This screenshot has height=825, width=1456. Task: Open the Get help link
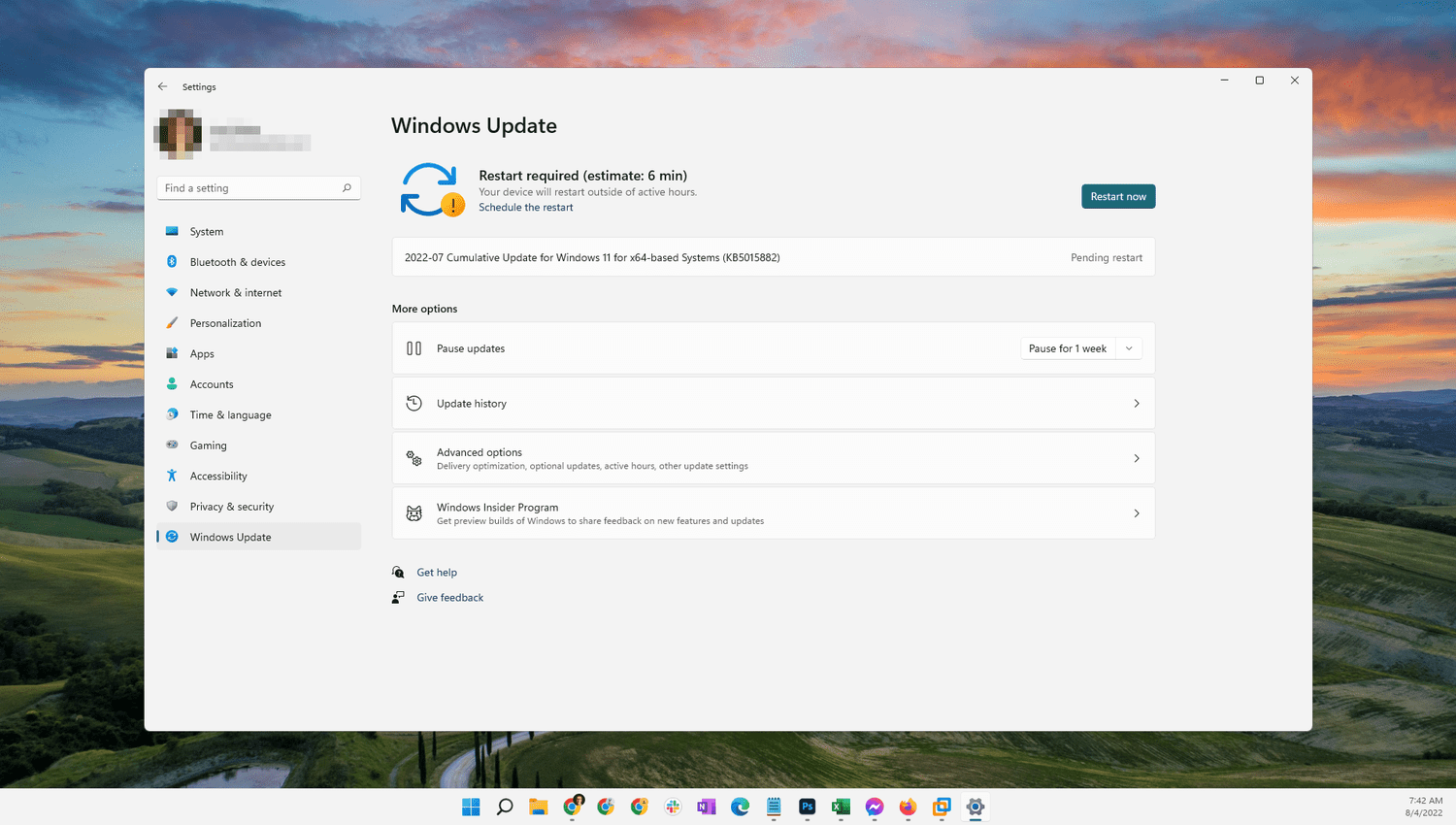pyautogui.click(x=437, y=573)
